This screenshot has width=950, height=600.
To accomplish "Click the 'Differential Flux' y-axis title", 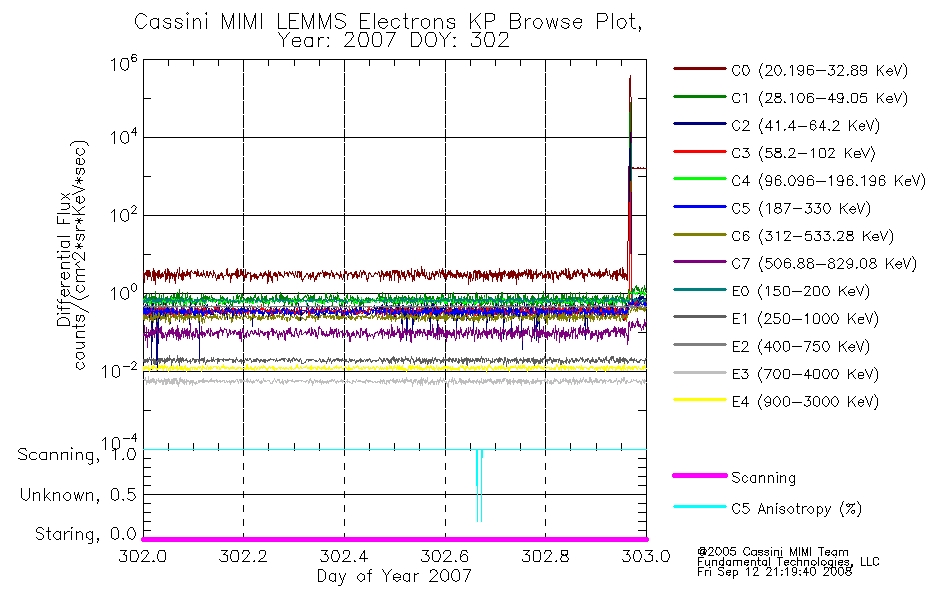I will pyautogui.click(x=64, y=259).
